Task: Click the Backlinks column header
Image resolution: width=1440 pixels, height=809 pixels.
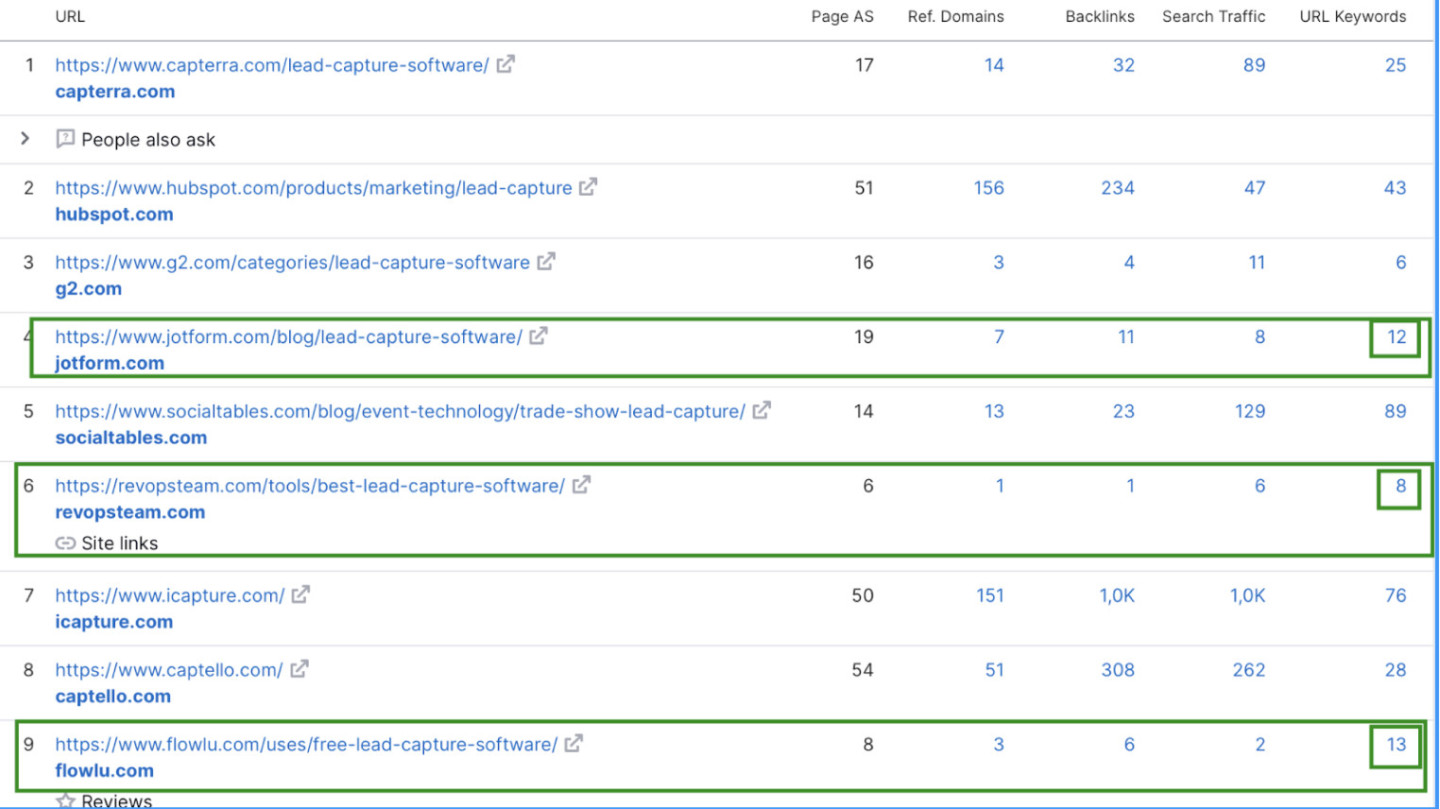Action: (x=1100, y=16)
